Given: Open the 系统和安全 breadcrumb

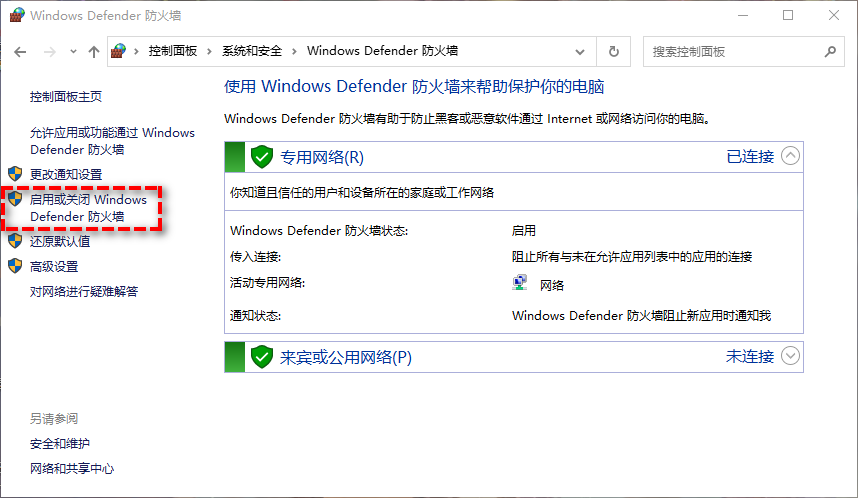Looking at the screenshot, I should [x=252, y=51].
